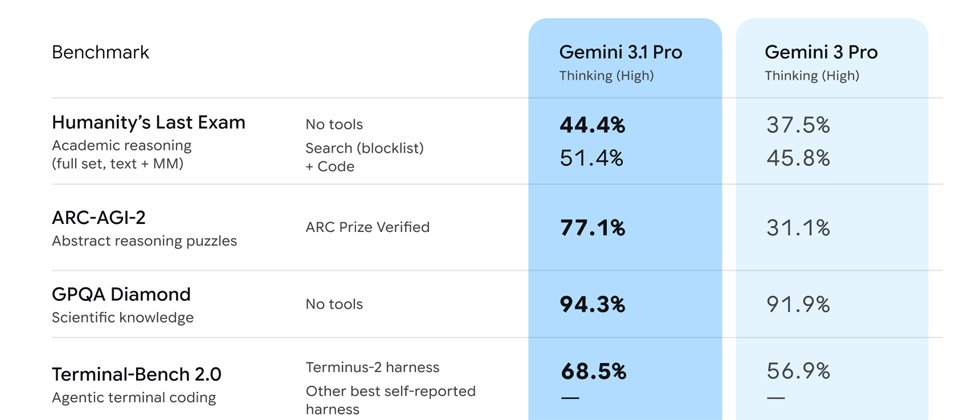Viewport: 960px width, 420px height.
Task: Click the Other best self-reported harness label
Action: click(x=390, y=399)
